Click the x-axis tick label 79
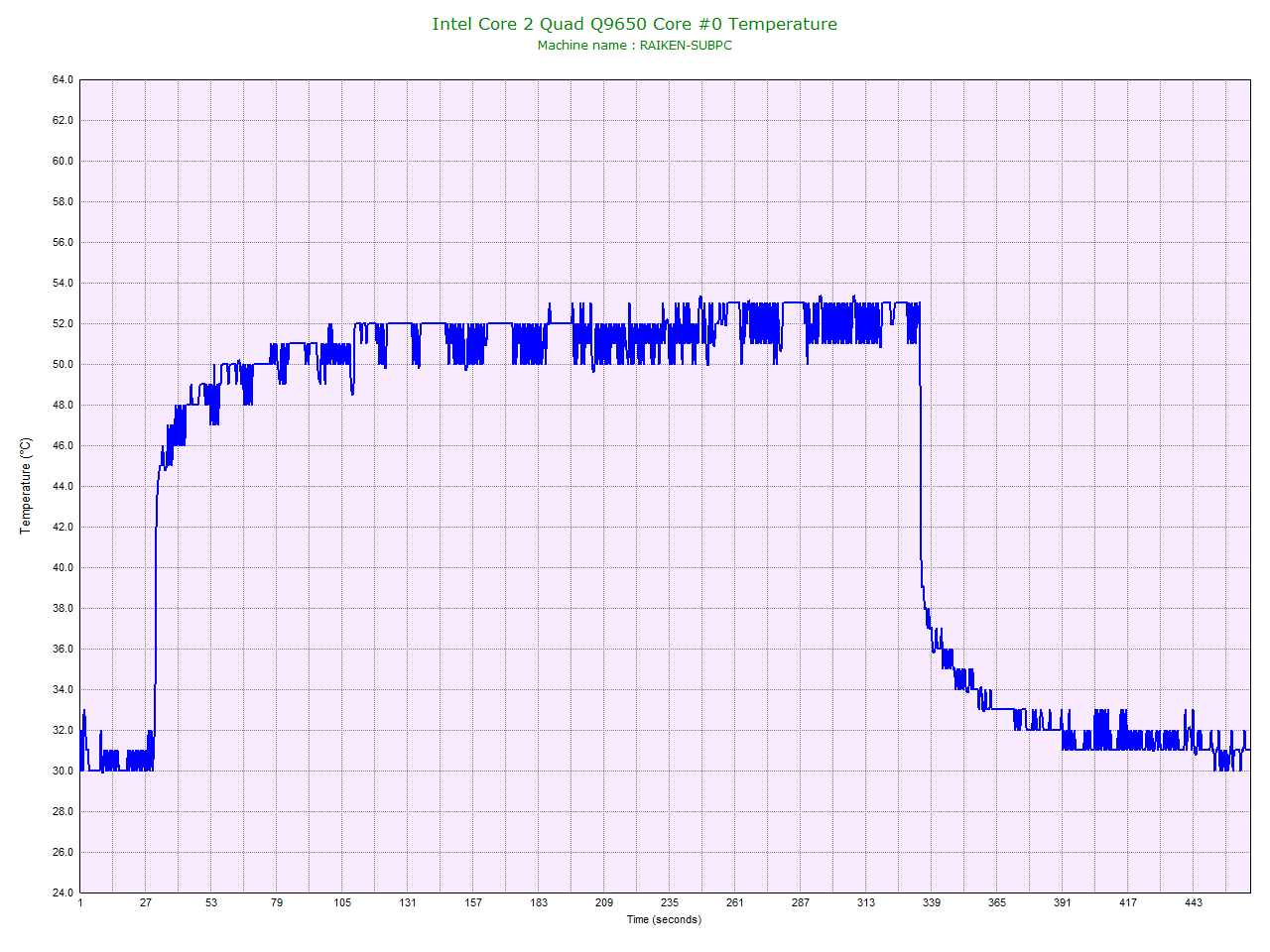1270x952 pixels. [277, 902]
